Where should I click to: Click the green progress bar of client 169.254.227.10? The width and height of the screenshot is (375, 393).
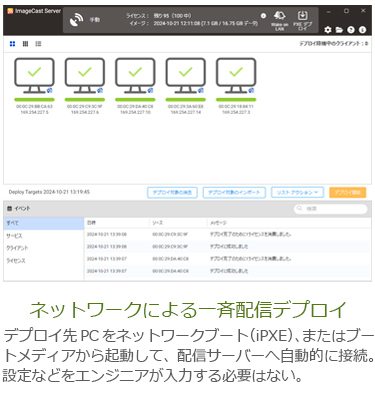pyautogui.click(x=135, y=99)
